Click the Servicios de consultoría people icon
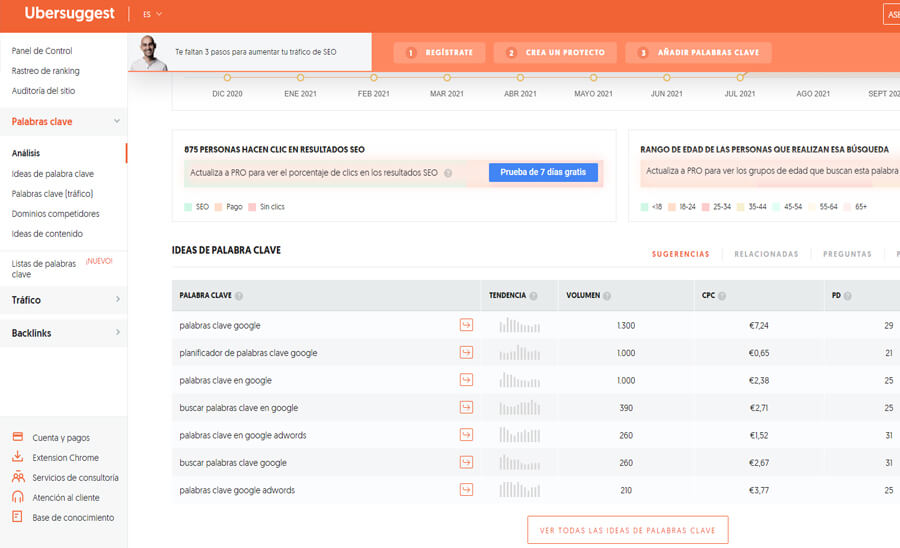The image size is (900, 548). pos(18,477)
